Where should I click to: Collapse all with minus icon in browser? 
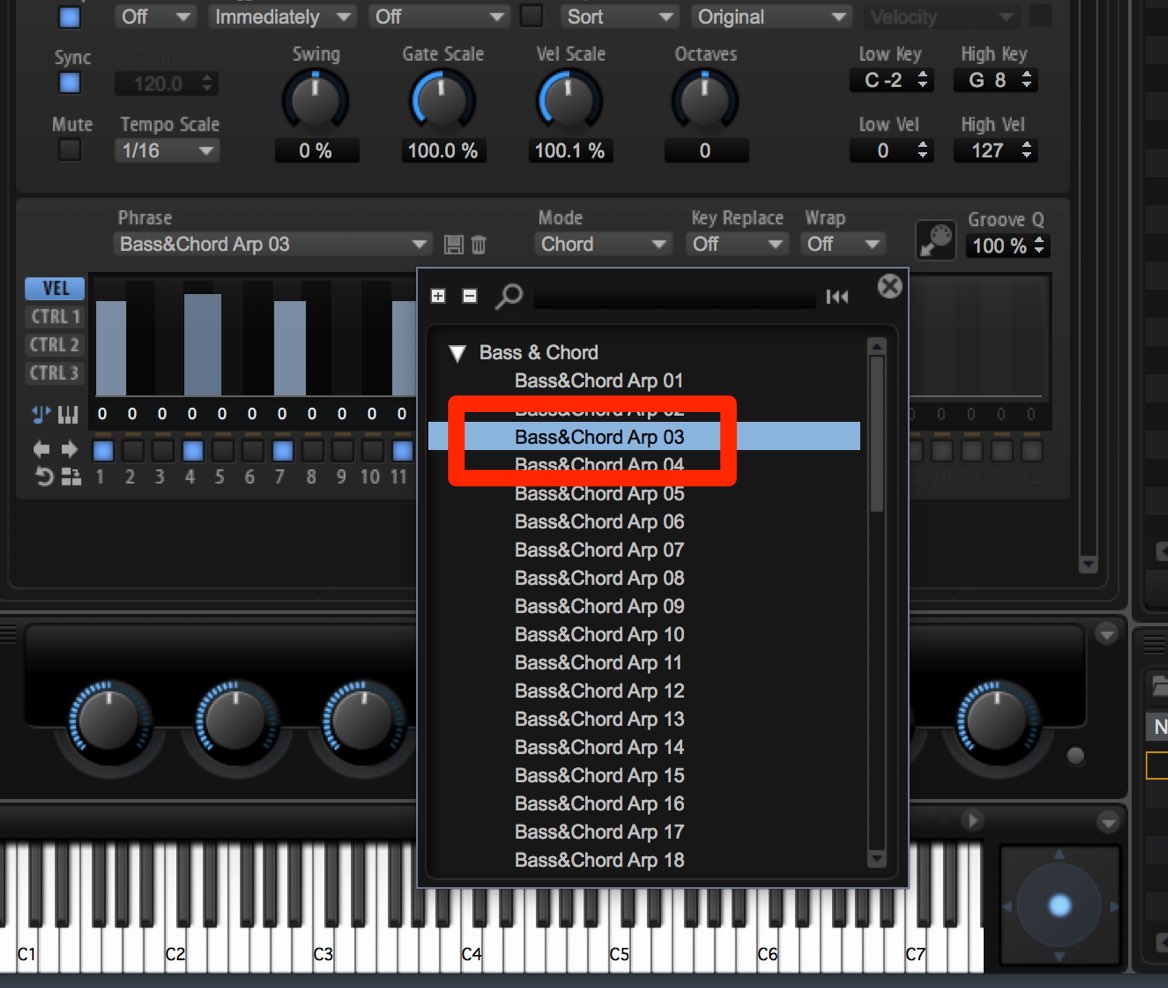[469, 296]
